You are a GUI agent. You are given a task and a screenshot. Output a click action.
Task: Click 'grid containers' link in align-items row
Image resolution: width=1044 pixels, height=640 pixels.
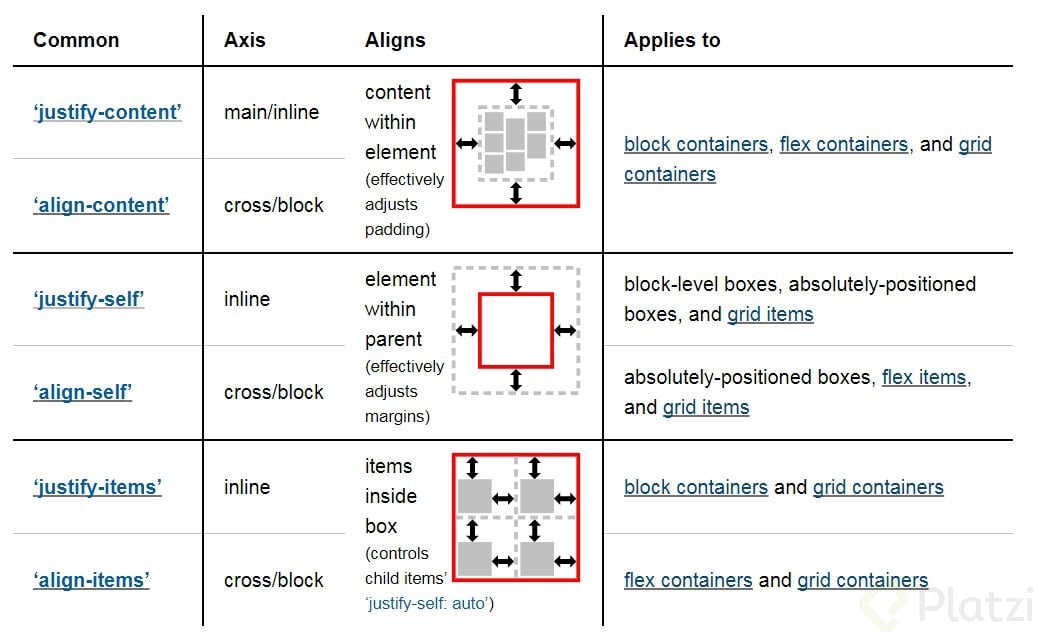862,580
